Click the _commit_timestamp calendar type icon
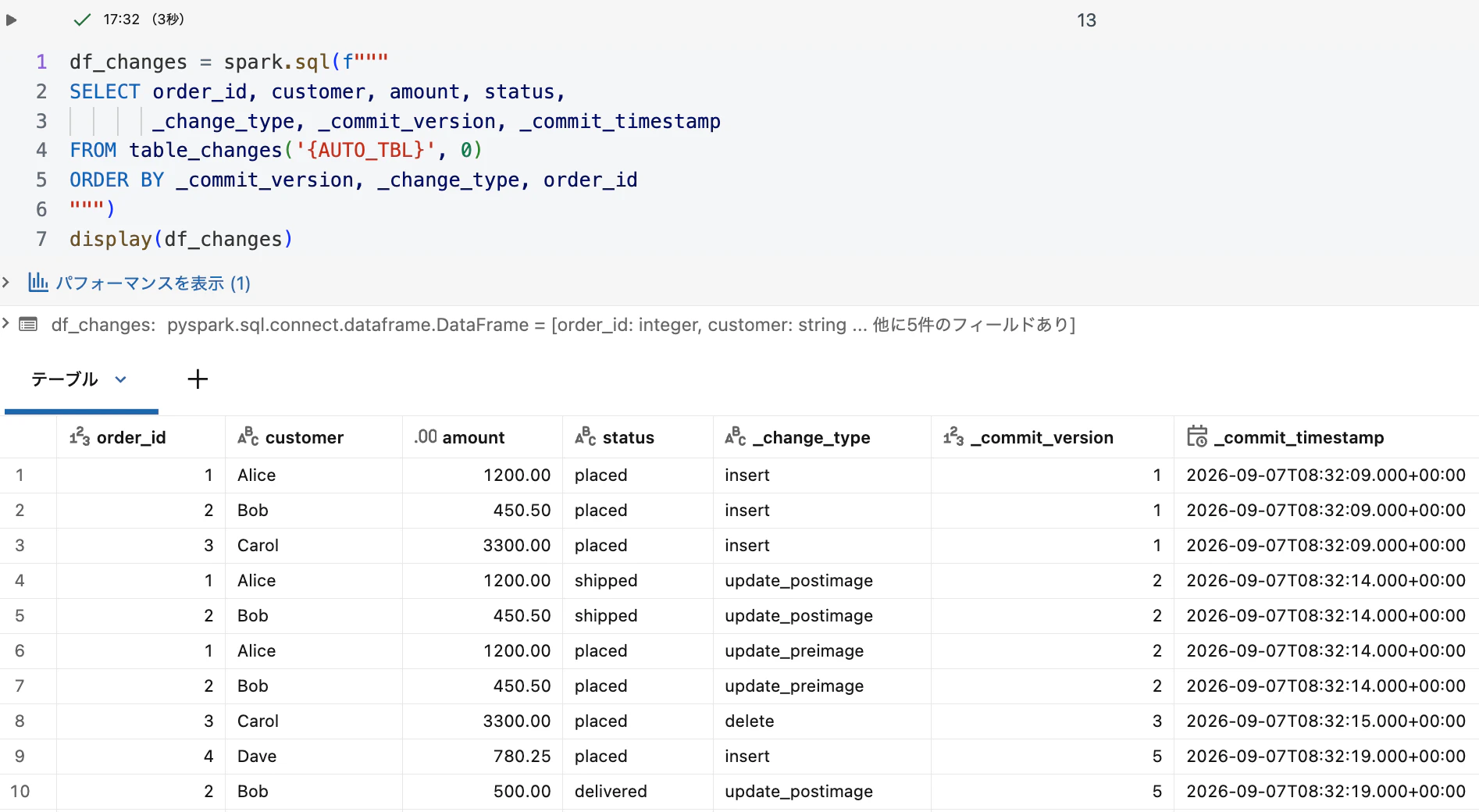 pos(1197,436)
